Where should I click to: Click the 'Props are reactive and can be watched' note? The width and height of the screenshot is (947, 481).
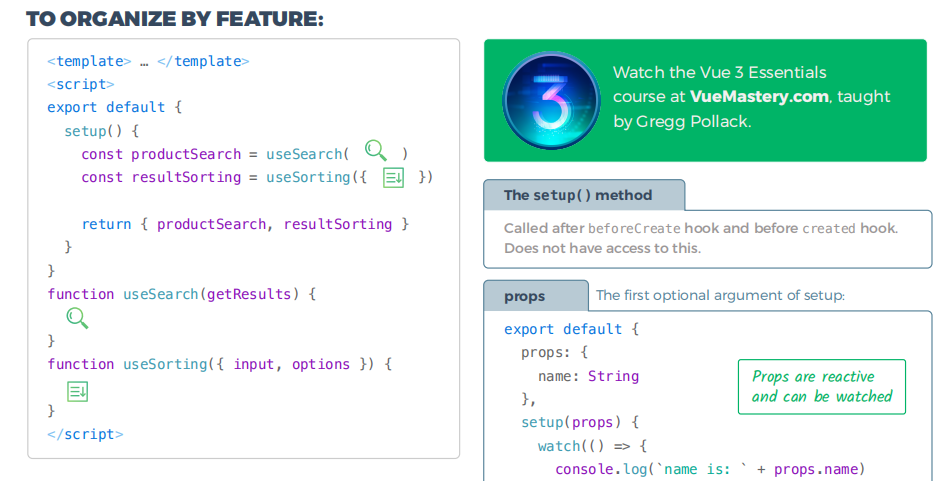point(822,387)
